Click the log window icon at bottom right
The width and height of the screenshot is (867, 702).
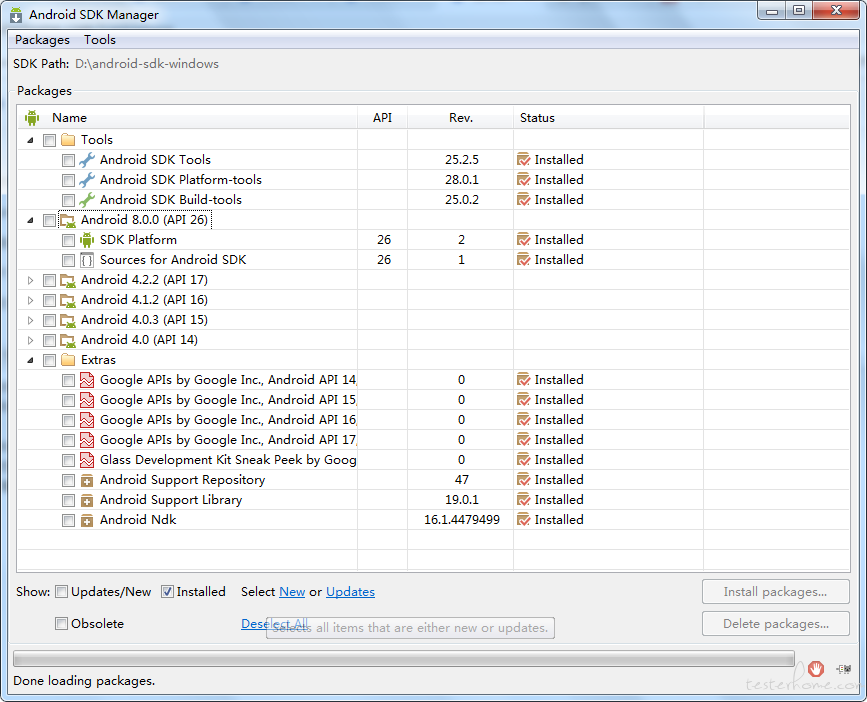tap(843, 669)
